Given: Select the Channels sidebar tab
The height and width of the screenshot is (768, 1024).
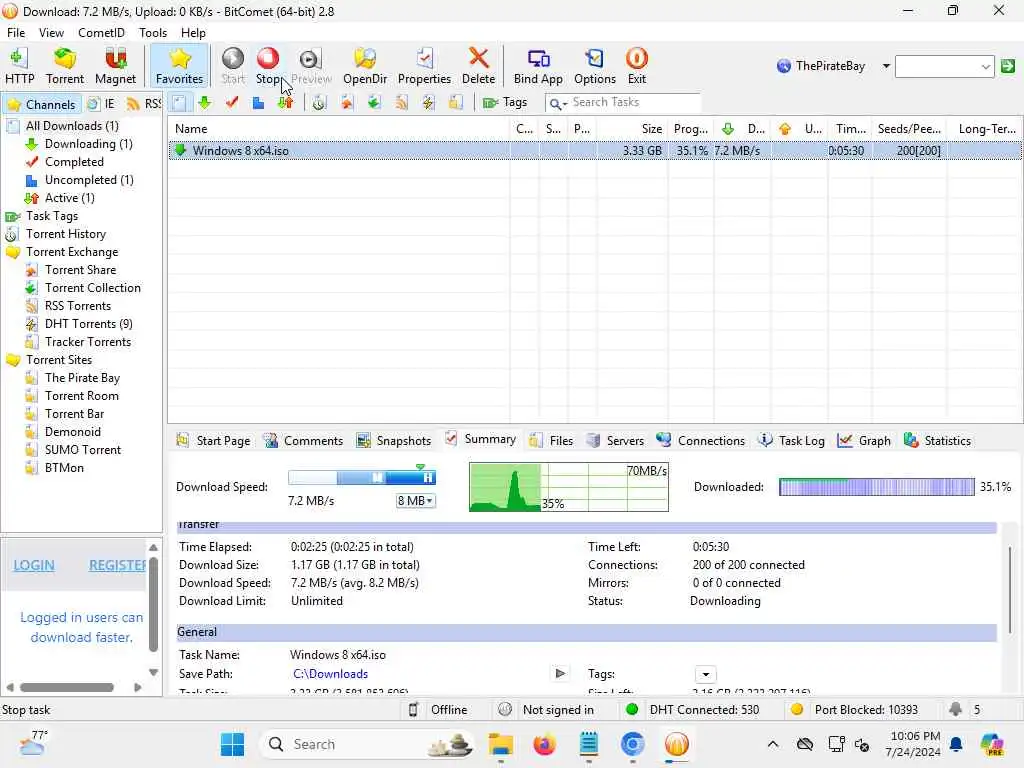Looking at the screenshot, I should [41, 104].
